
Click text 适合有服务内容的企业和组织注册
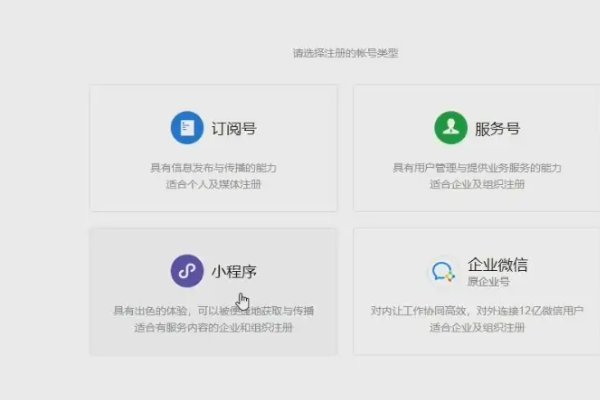point(214,328)
